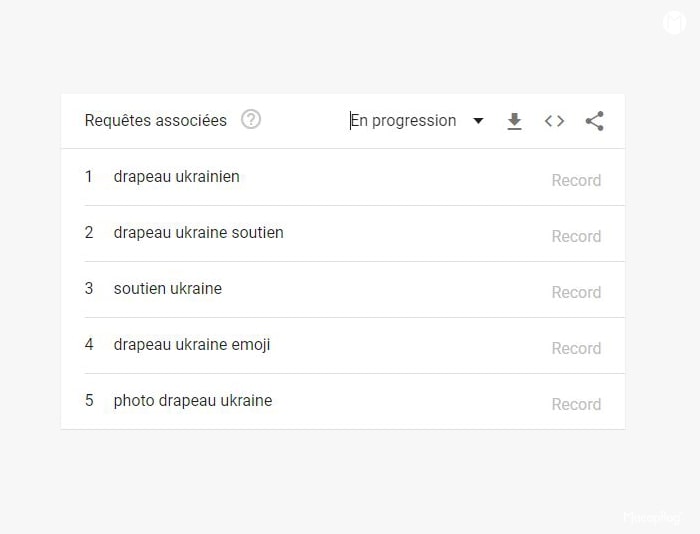Share the related queries widget
Image resolution: width=700 pixels, height=534 pixels.
(x=594, y=121)
